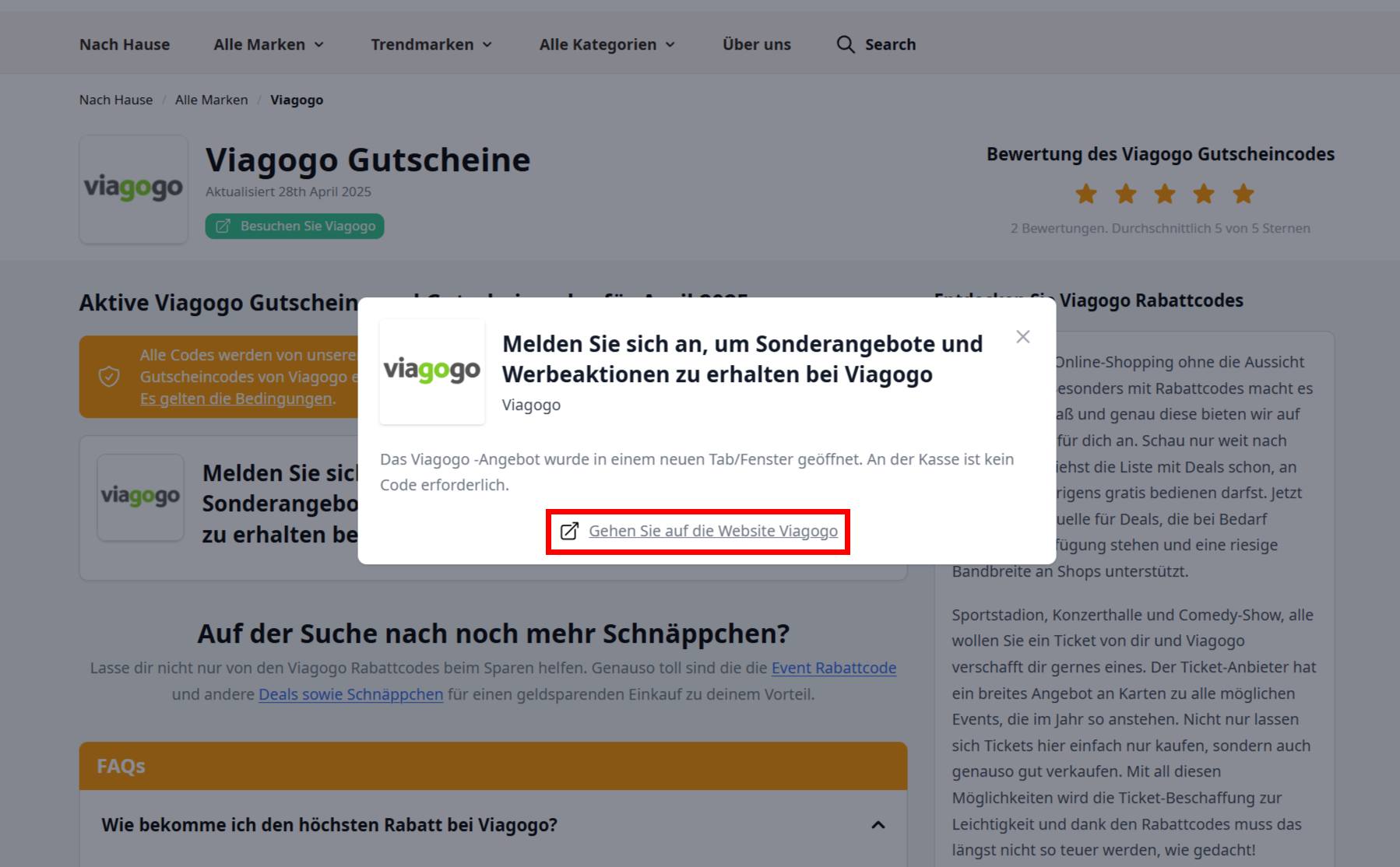Click the fifth rating star
Viewport: 1400px width, 867px height.
(x=1243, y=194)
